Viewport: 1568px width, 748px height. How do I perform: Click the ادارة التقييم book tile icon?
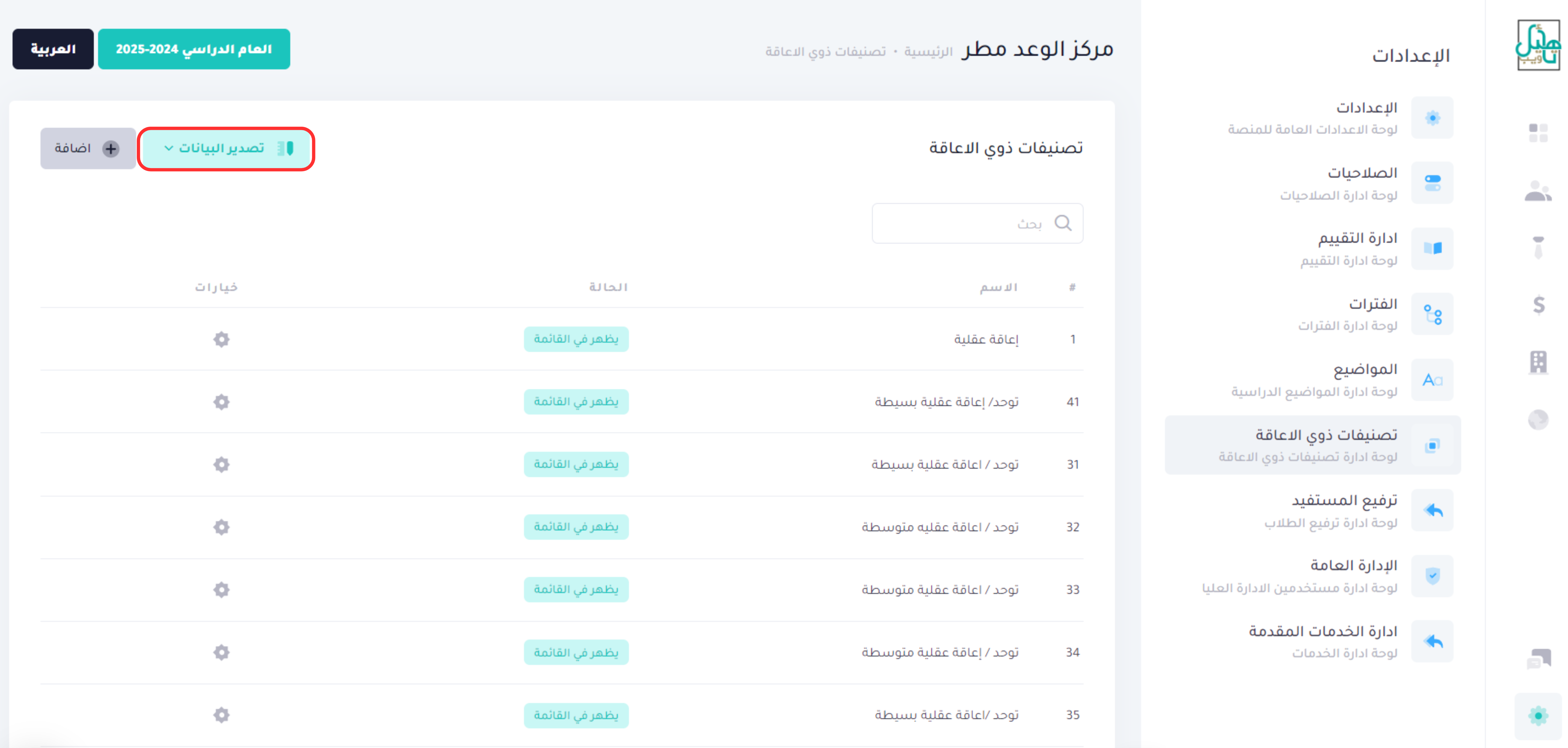coord(1432,248)
